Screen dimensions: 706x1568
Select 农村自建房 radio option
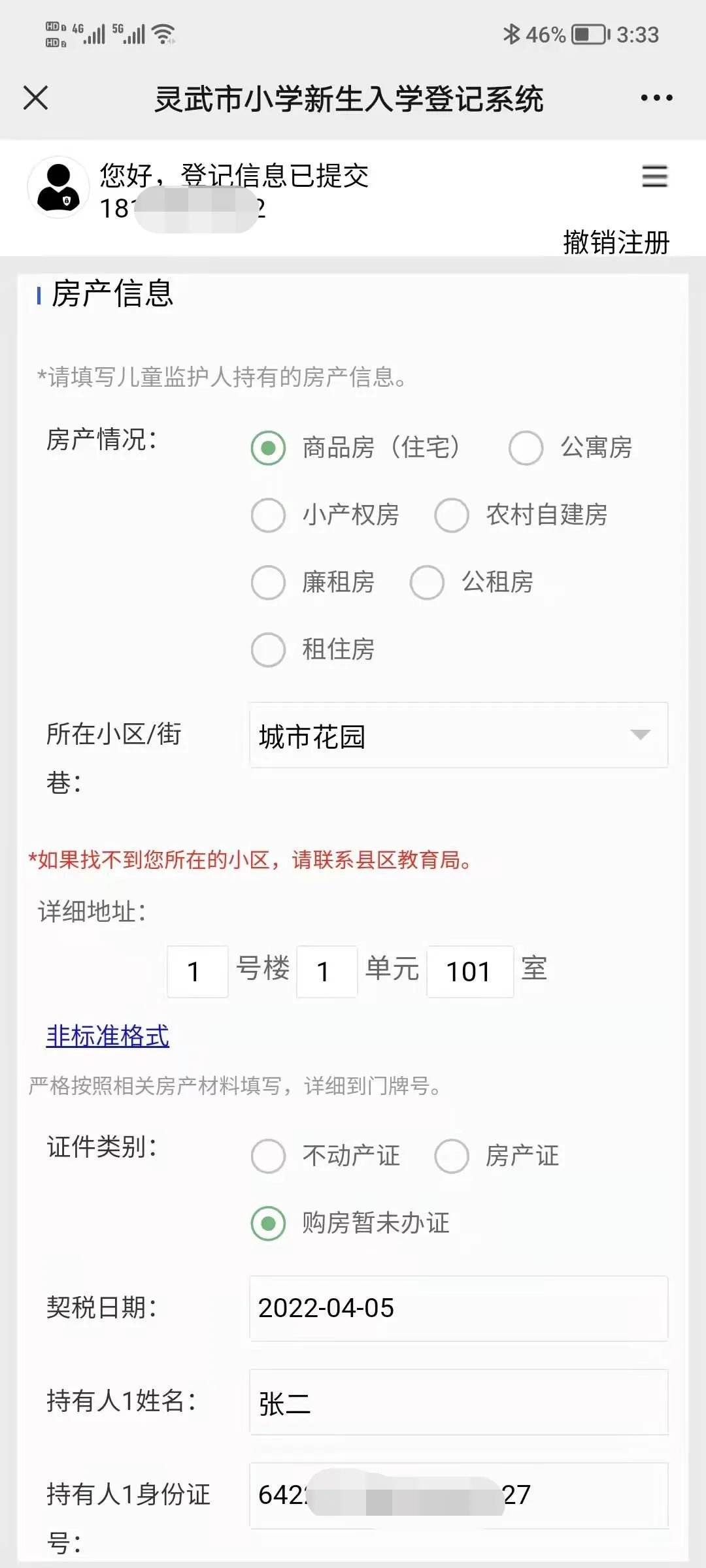[452, 515]
